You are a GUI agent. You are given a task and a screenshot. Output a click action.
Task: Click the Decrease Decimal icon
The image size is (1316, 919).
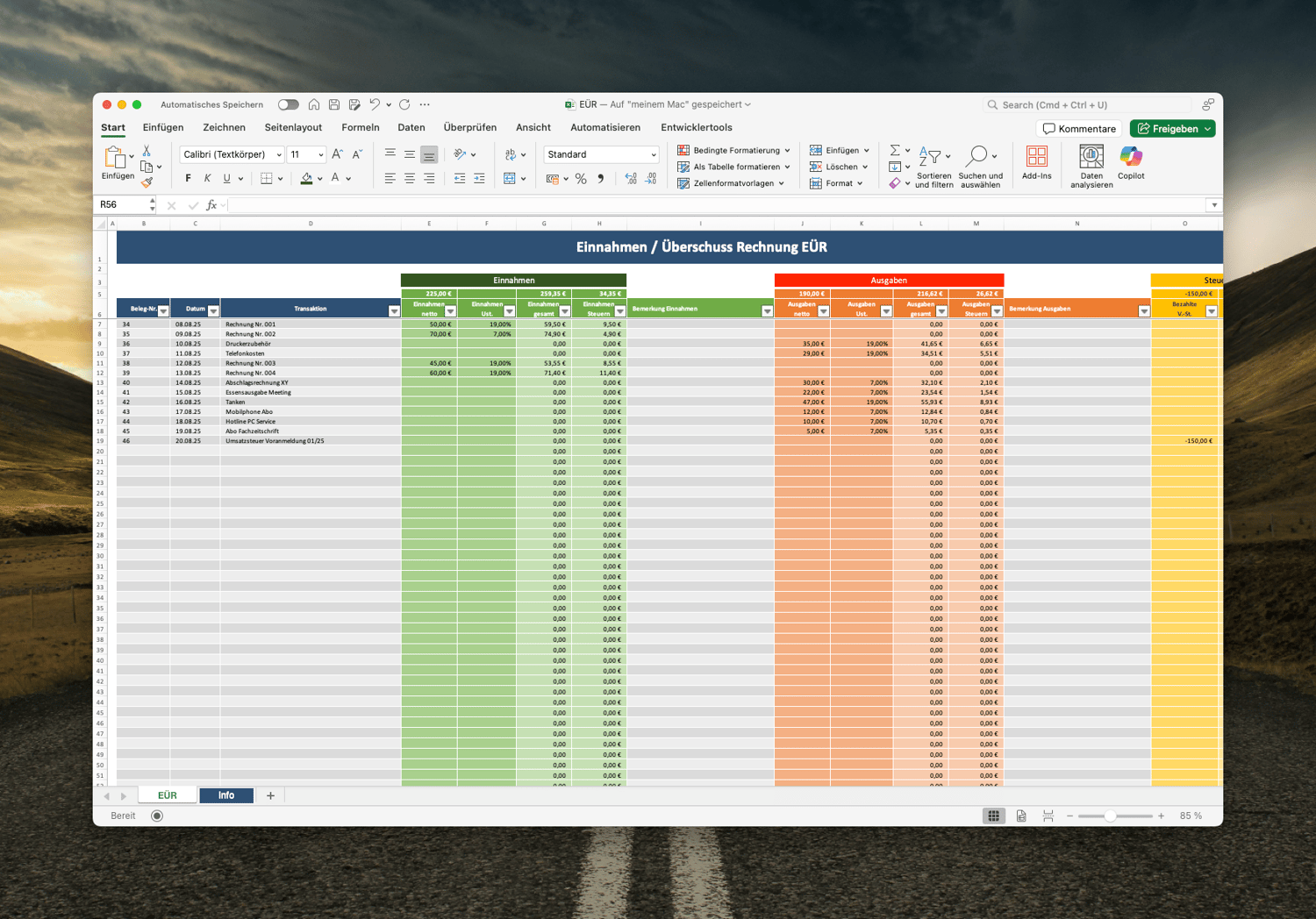[x=651, y=179]
